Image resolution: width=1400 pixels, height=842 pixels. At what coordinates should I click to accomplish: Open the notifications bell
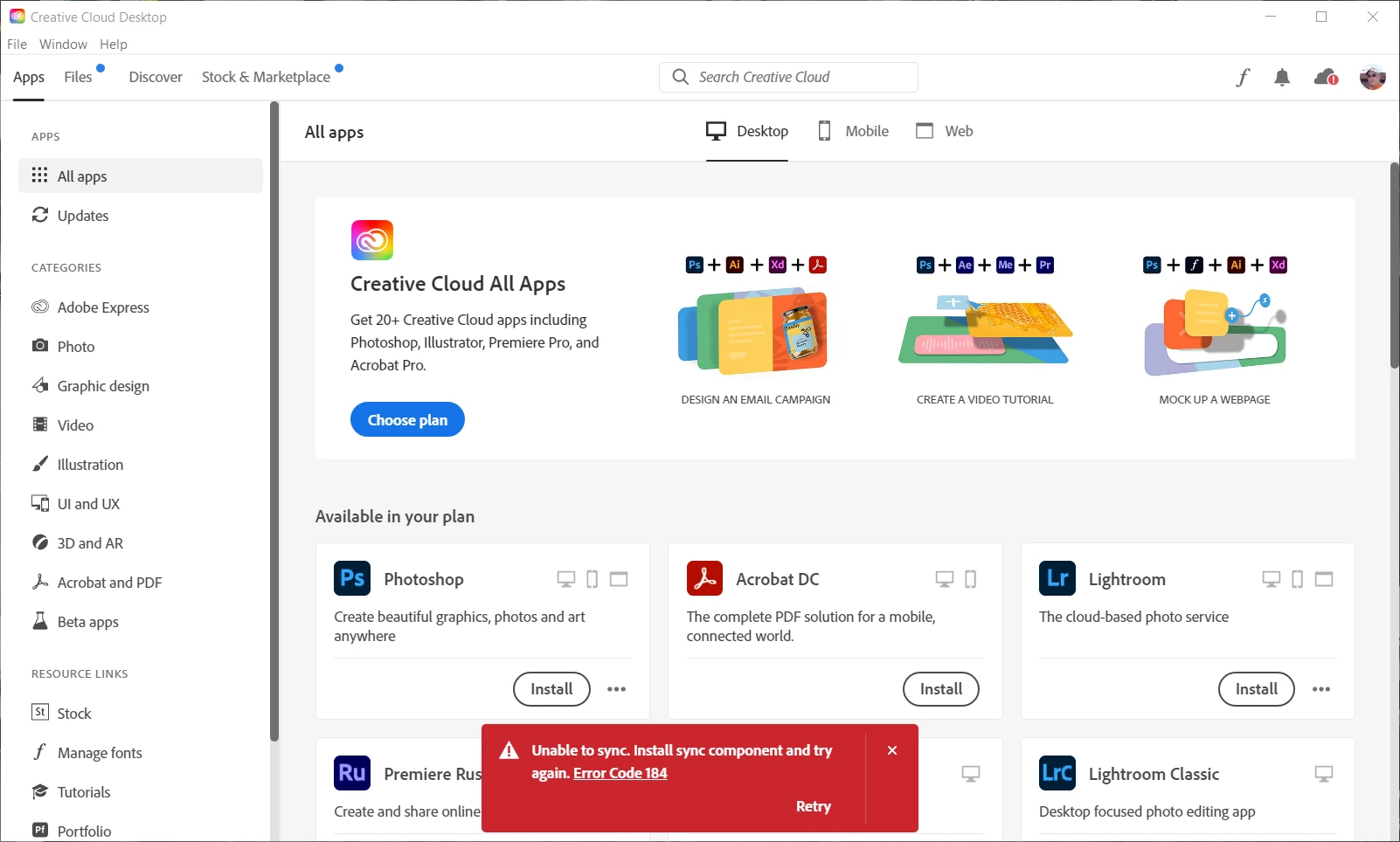coord(1282,77)
